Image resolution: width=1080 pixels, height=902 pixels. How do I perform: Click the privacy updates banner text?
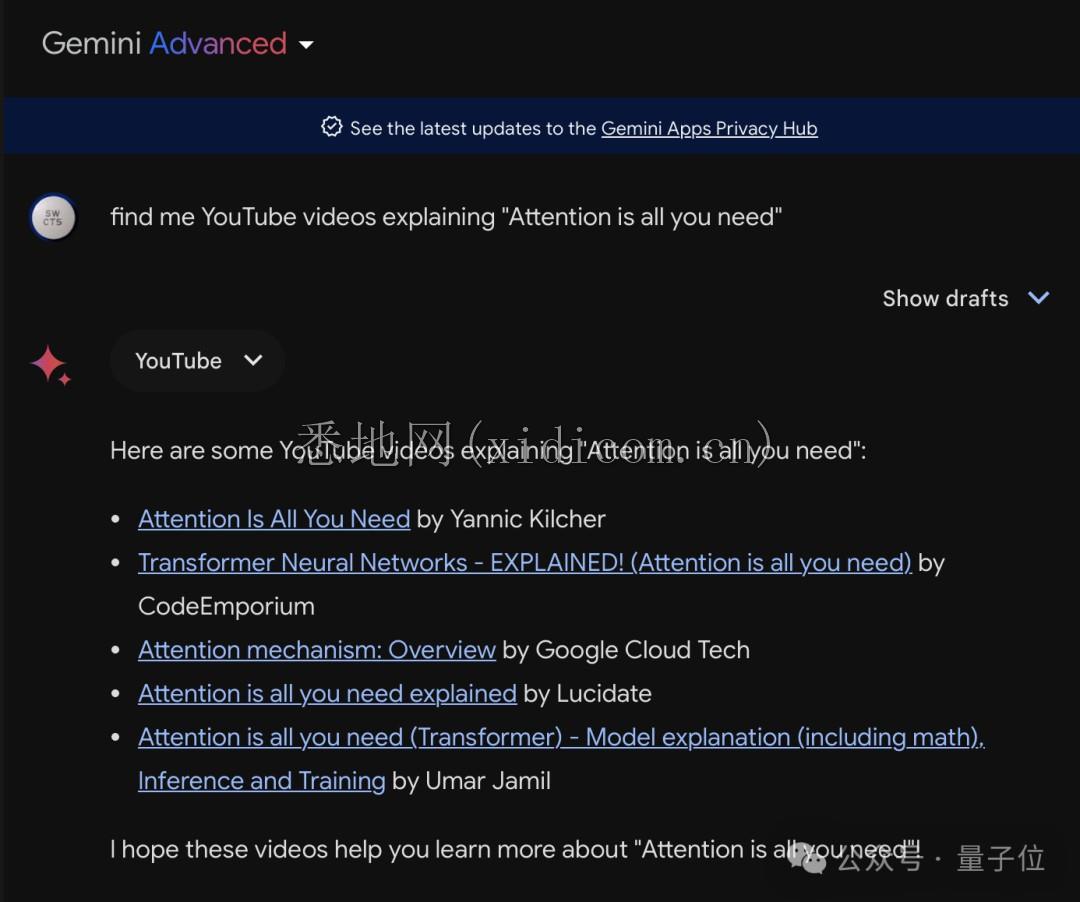(583, 129)
